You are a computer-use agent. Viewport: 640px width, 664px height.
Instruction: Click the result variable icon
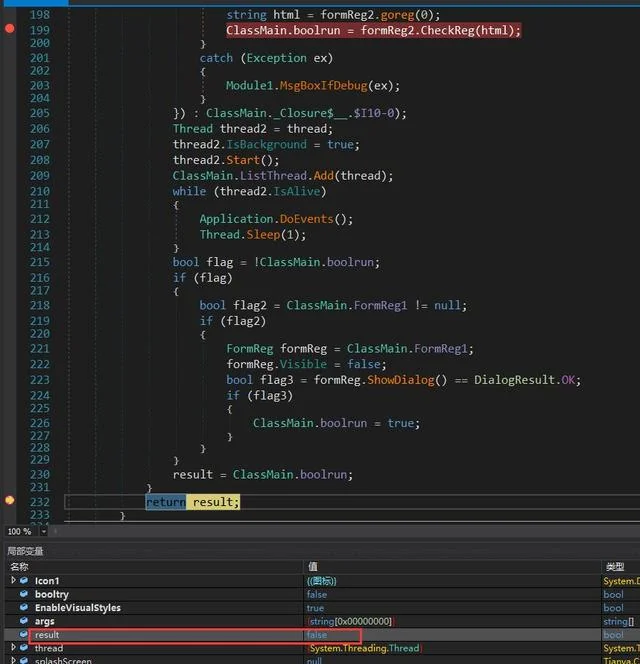pos(24,634)
